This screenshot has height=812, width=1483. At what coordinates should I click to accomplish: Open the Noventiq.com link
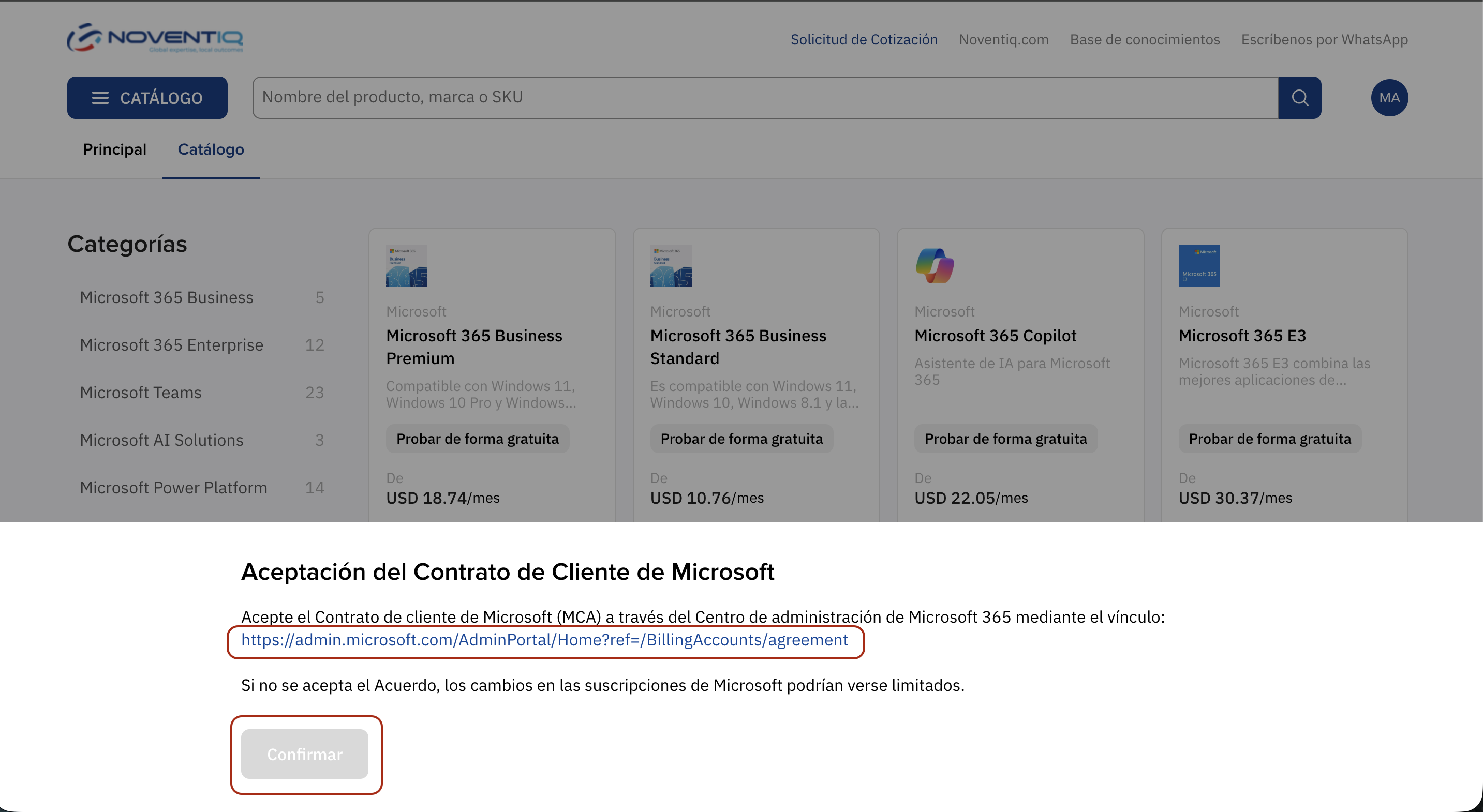click(1004, 40)
